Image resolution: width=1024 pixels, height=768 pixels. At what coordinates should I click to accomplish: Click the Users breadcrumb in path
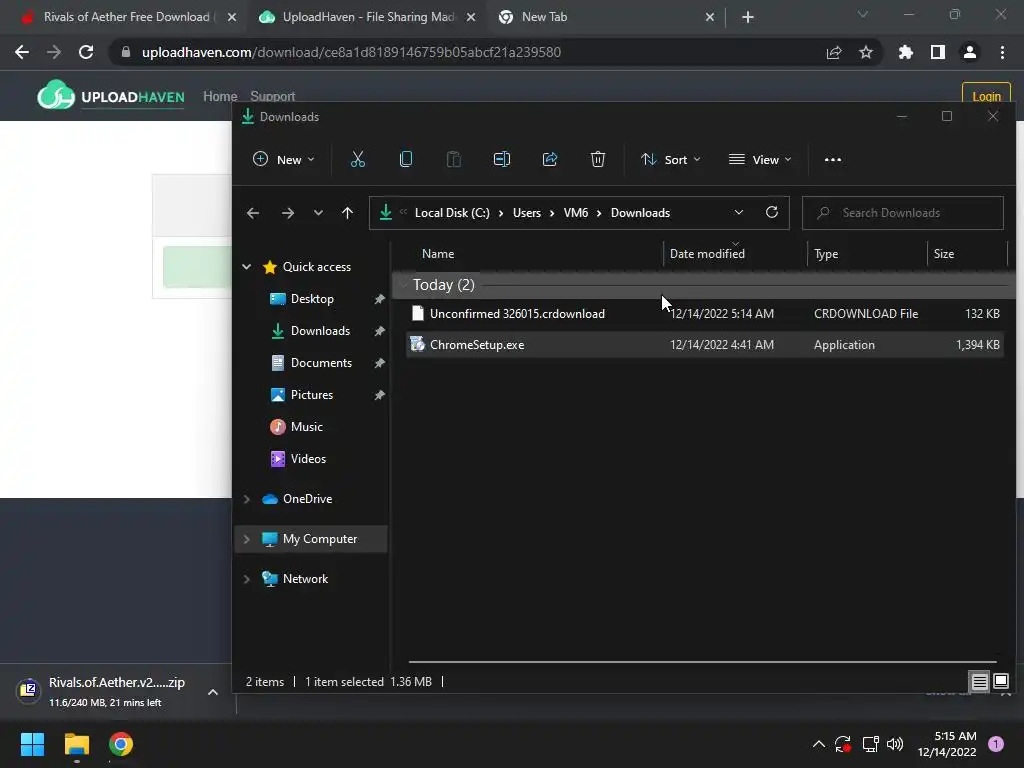point(526,213)
